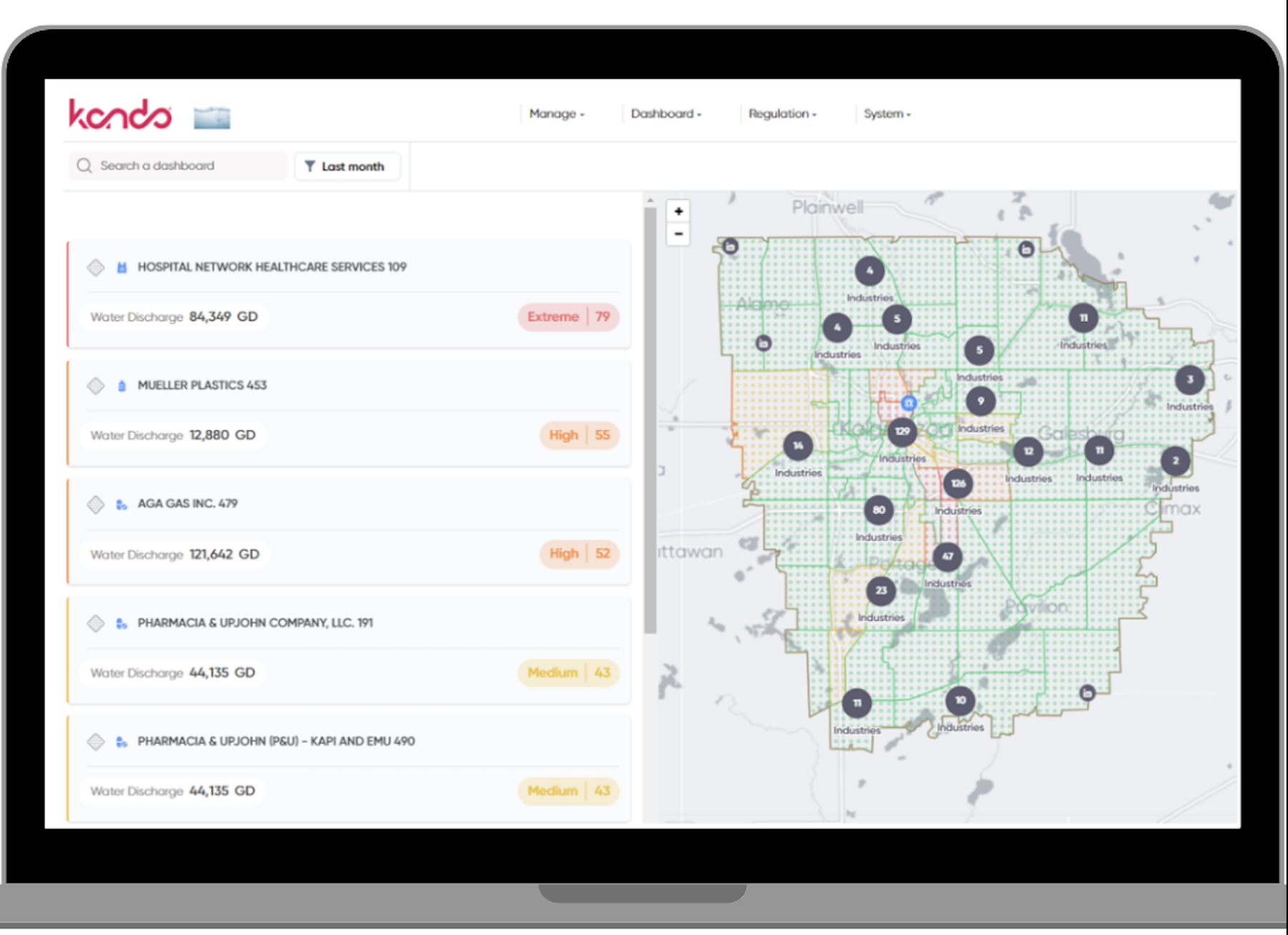This screenshot has width=1288, height=935.
Task: Click the 2 industries cluster marker
Action: tap(1175, 461)
